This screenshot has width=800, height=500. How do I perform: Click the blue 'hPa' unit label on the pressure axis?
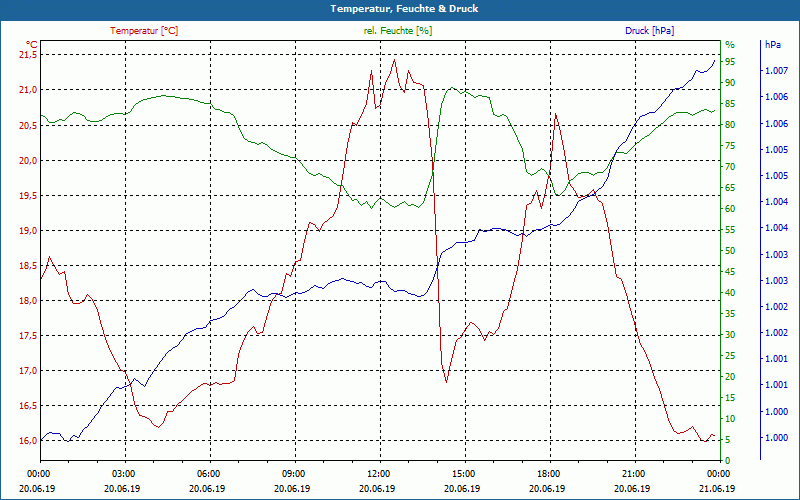click(773, 44)
